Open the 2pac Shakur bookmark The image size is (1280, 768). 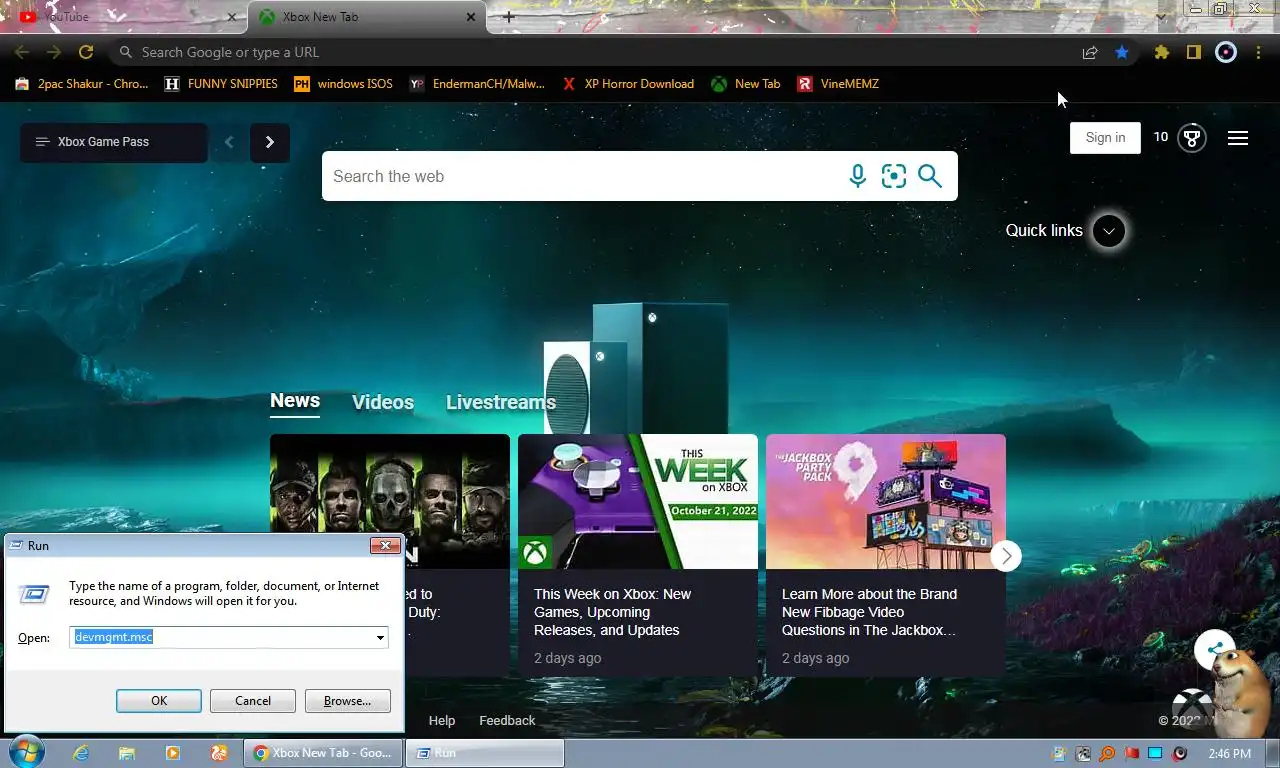(x=82, y=84)
